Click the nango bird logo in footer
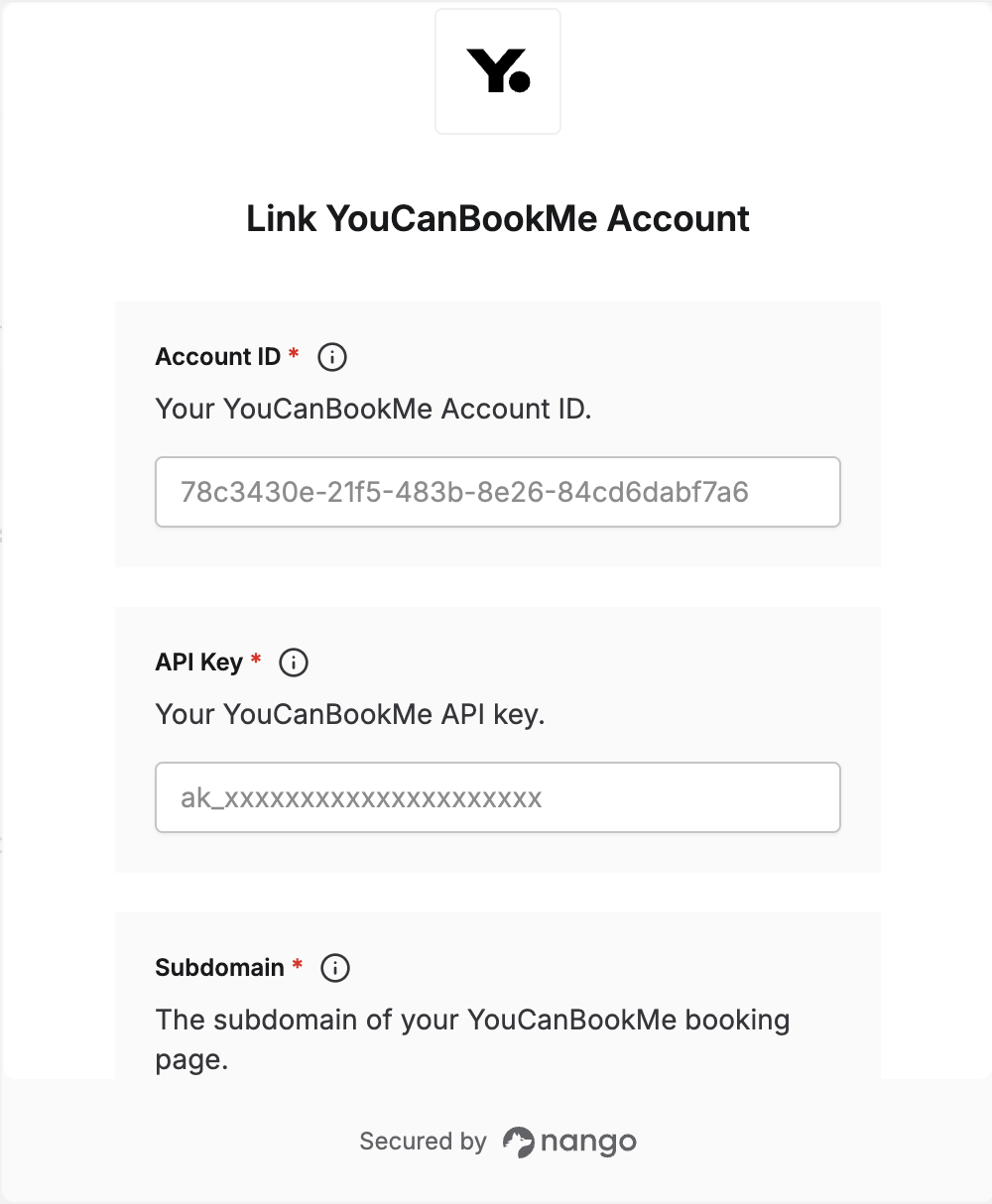 click(x=518, y=1143)
